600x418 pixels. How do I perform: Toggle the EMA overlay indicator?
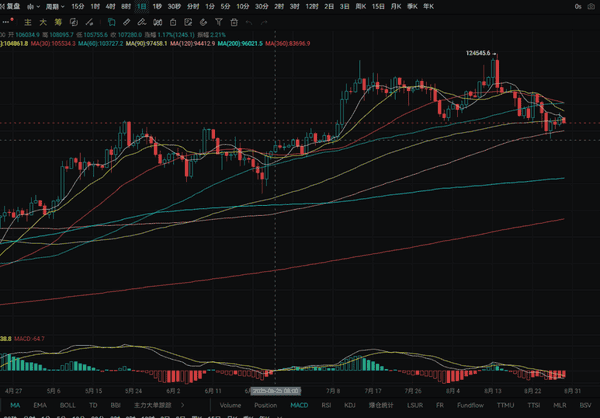pos(40,406)
